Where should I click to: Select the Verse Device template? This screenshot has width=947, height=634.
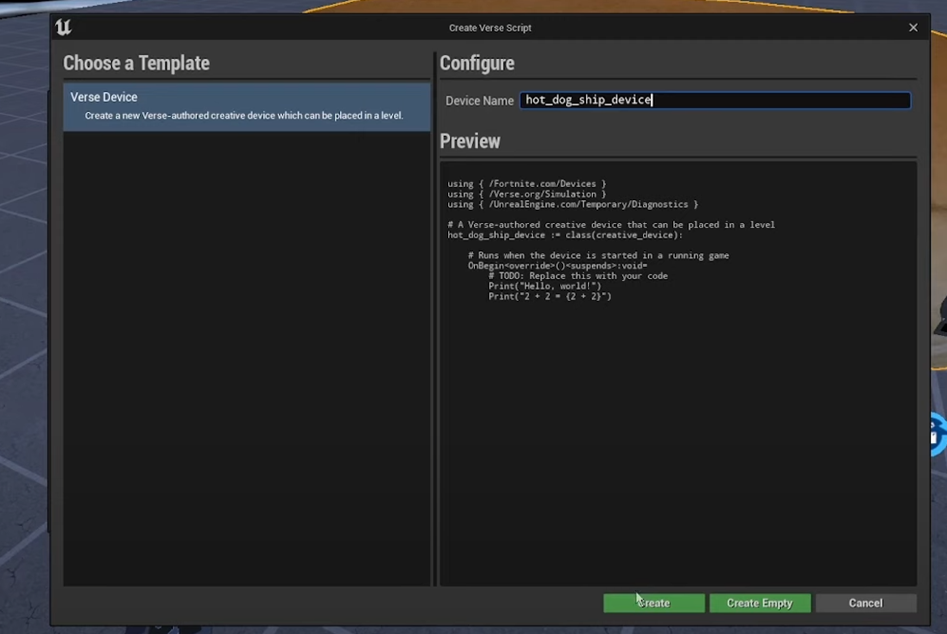pyautogui.click(x=246, y=106)
